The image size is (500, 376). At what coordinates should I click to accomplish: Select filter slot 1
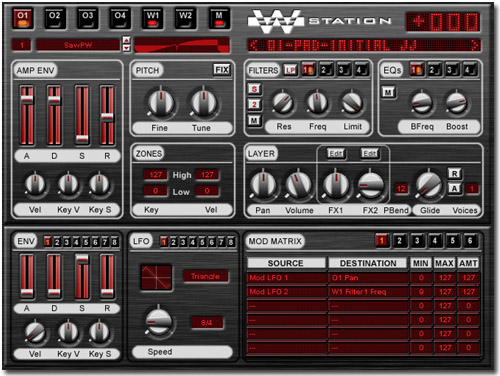309,70
